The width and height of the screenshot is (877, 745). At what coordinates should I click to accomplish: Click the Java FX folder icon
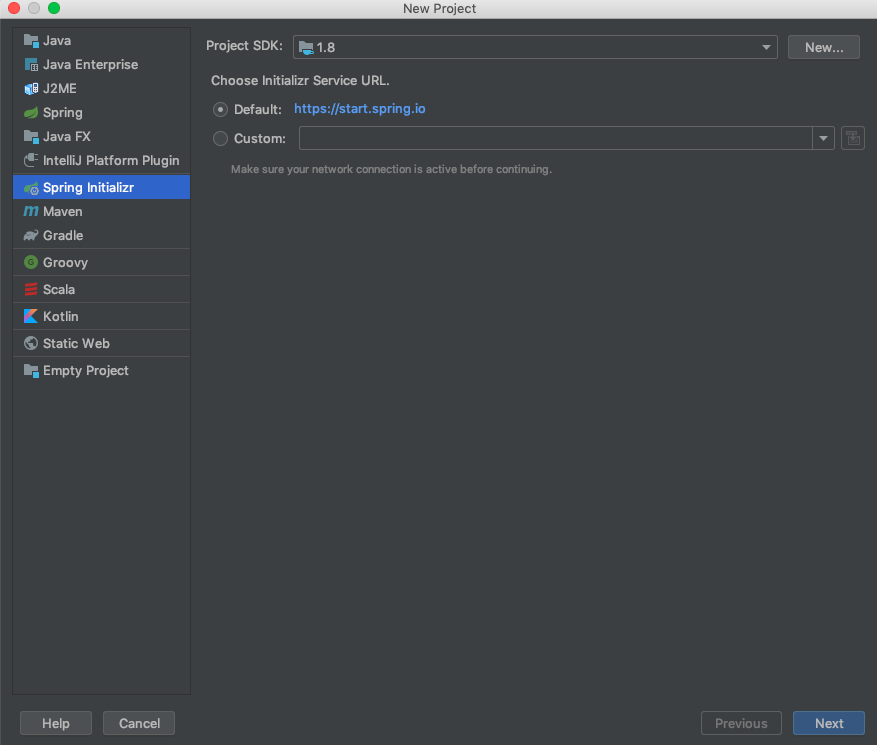coord(31,137)
